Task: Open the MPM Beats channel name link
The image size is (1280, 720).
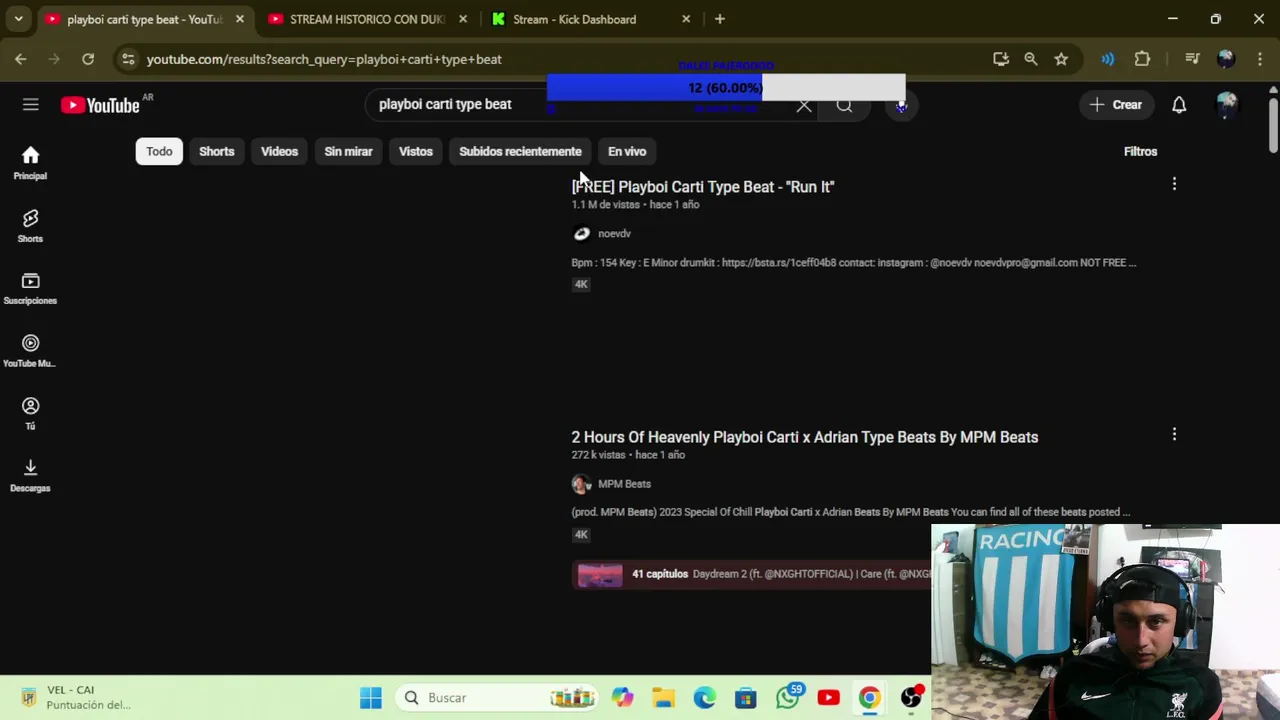Action: (x=624, y=484)
